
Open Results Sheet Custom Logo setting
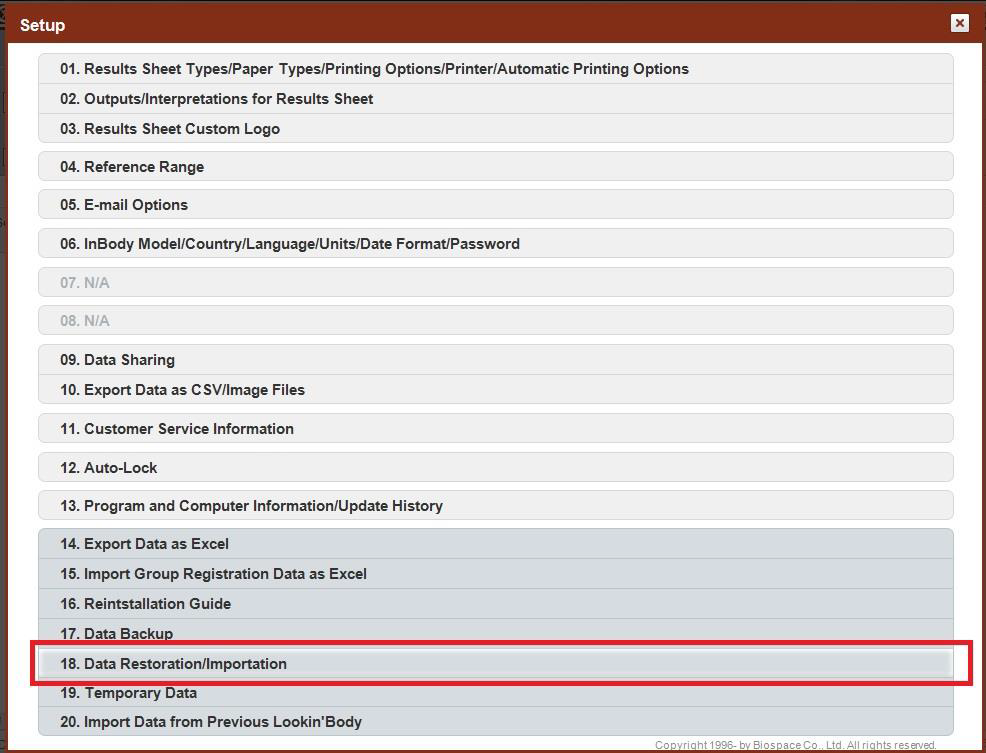coord(170,129)
